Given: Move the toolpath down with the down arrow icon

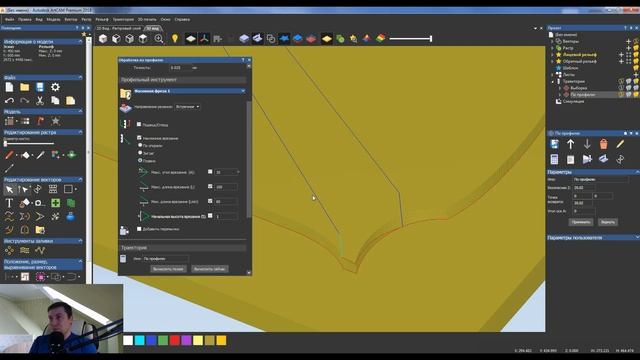Looking at the screenshot, I should coord(587,144).
